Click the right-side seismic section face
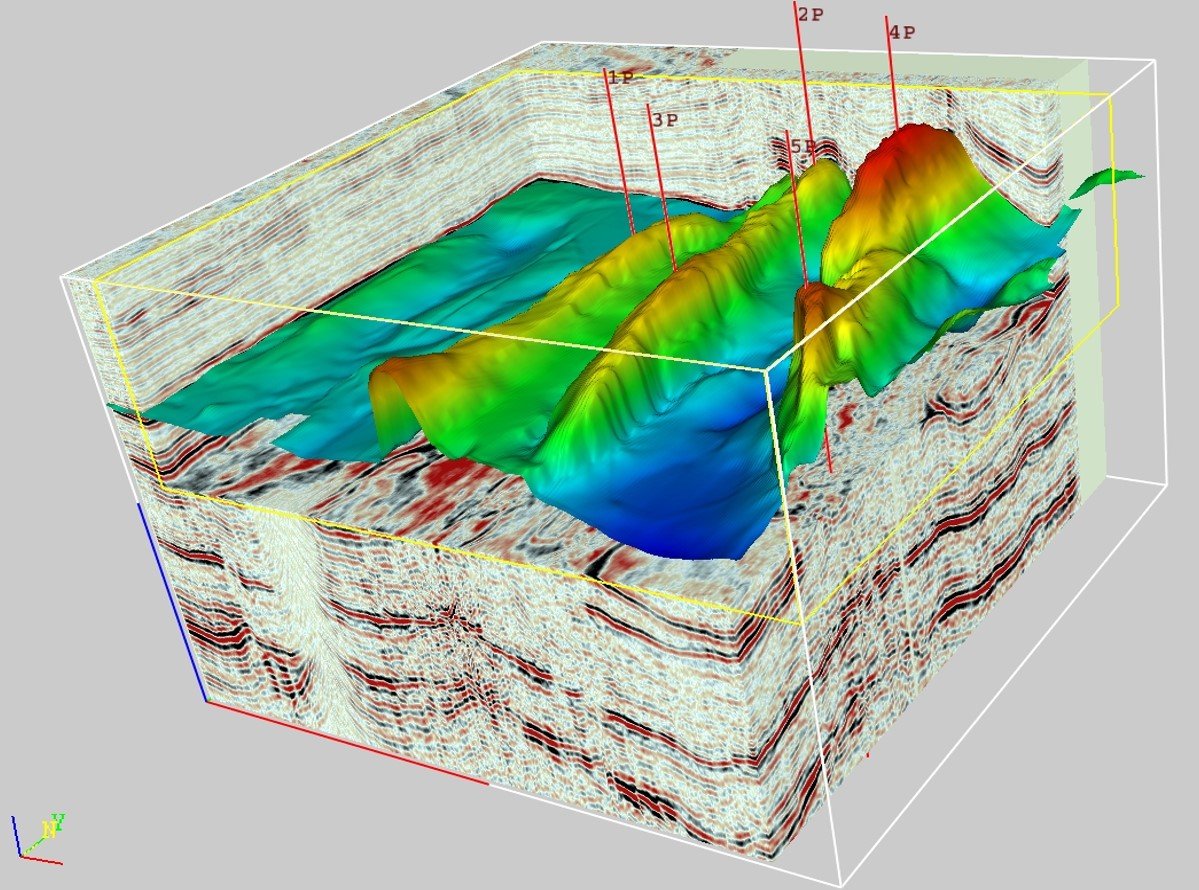This screenshot has width=1199, height=890. point(950,600)
